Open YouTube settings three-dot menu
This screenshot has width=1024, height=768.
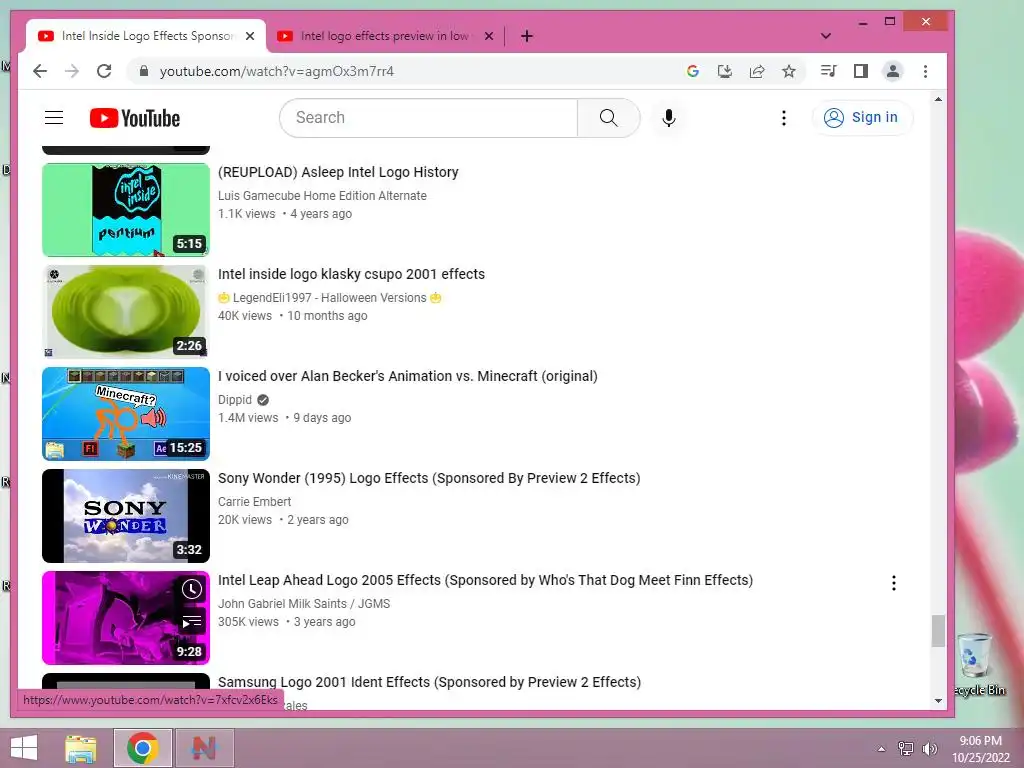click(x=784, y=118)
